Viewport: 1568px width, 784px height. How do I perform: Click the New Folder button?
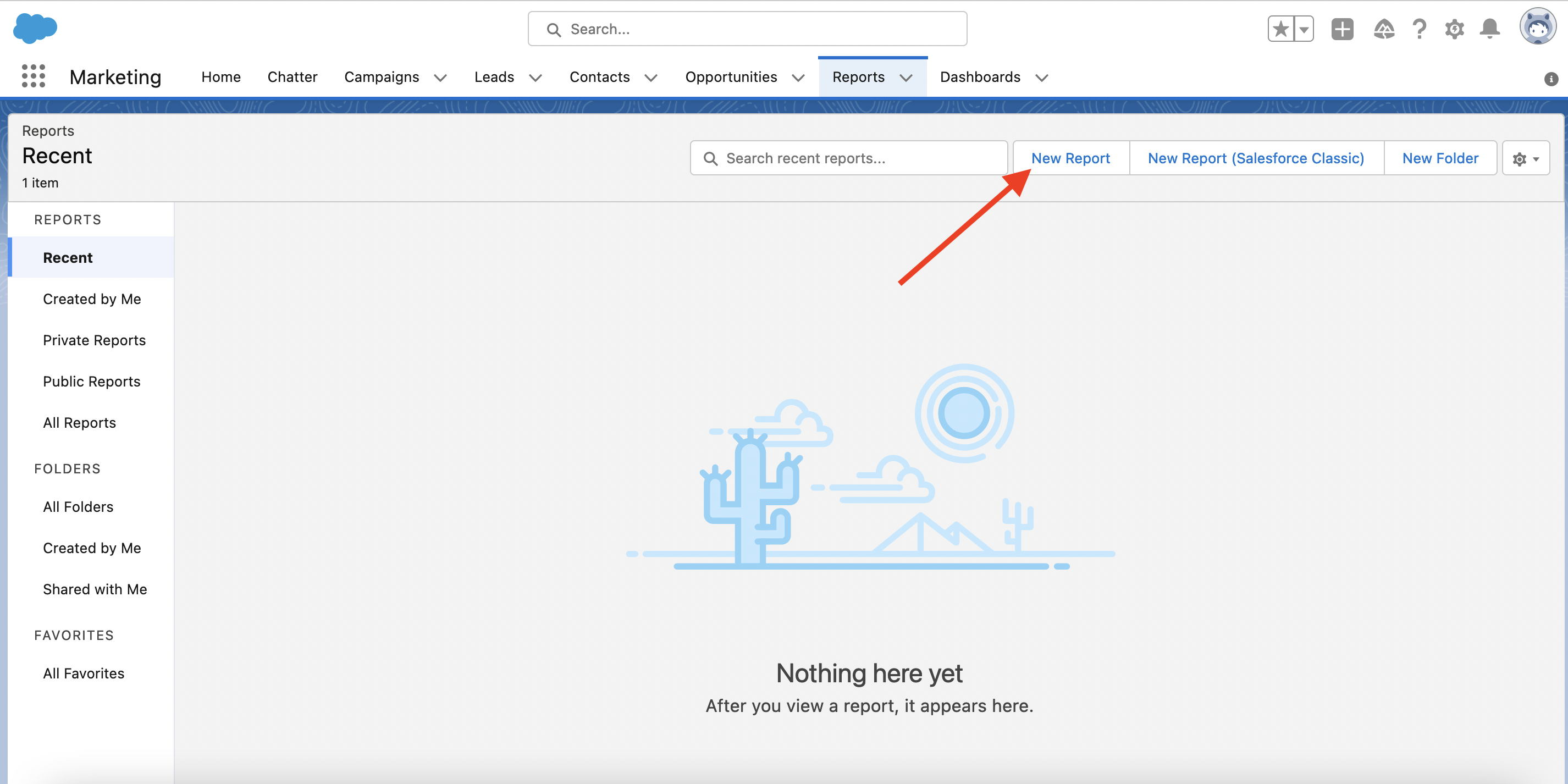pyautogui.click(x=1440, y=158)
